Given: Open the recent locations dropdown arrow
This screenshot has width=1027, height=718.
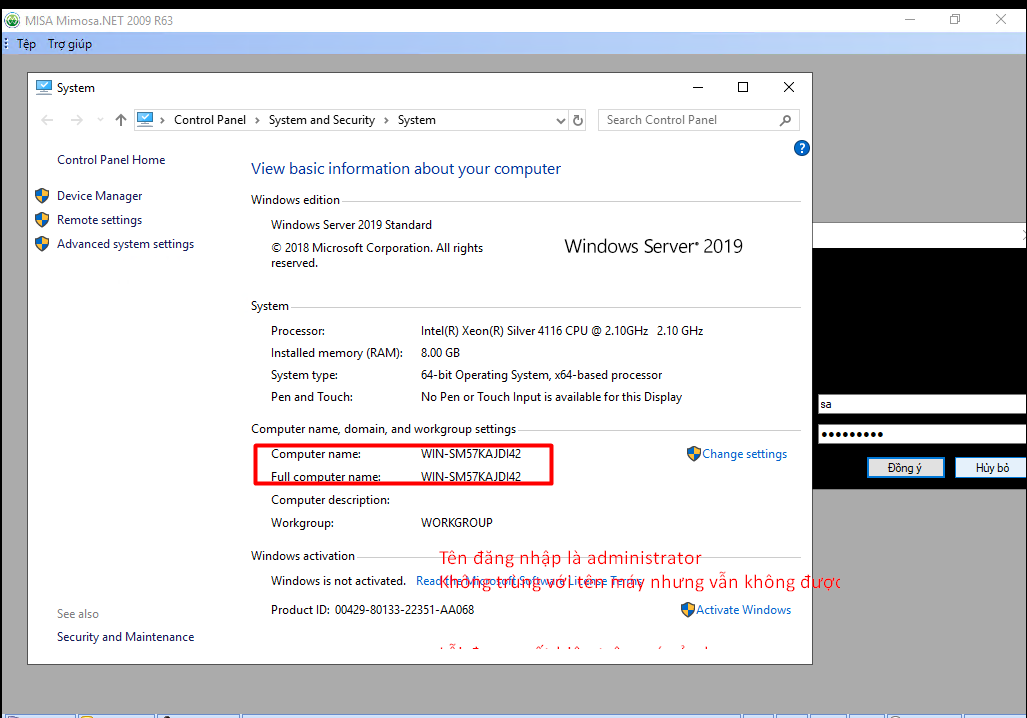Looking at the screenshot, I should 100,120.
